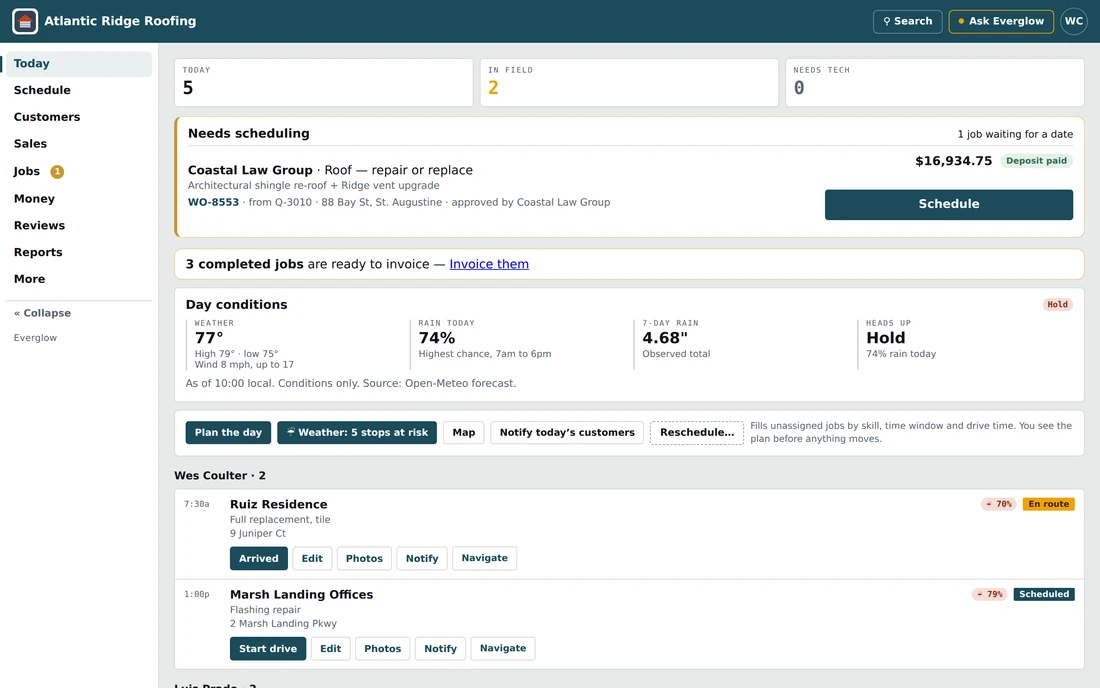This screenshot has width=1100, height=688.
Task: Open Jobs section with badge
Action: [x=79, y=171]
